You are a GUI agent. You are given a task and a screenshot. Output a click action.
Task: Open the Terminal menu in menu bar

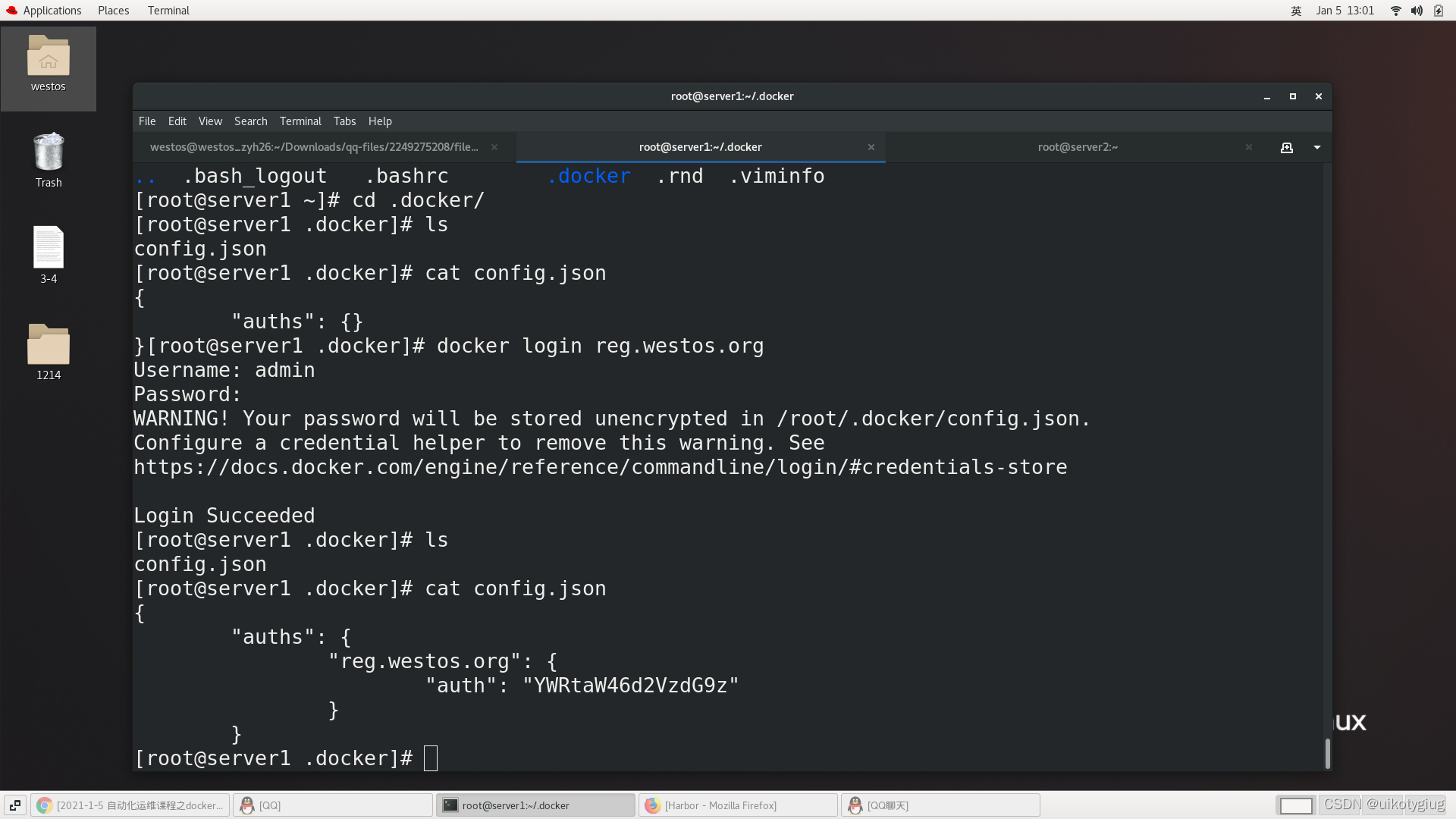pos(300,121)
